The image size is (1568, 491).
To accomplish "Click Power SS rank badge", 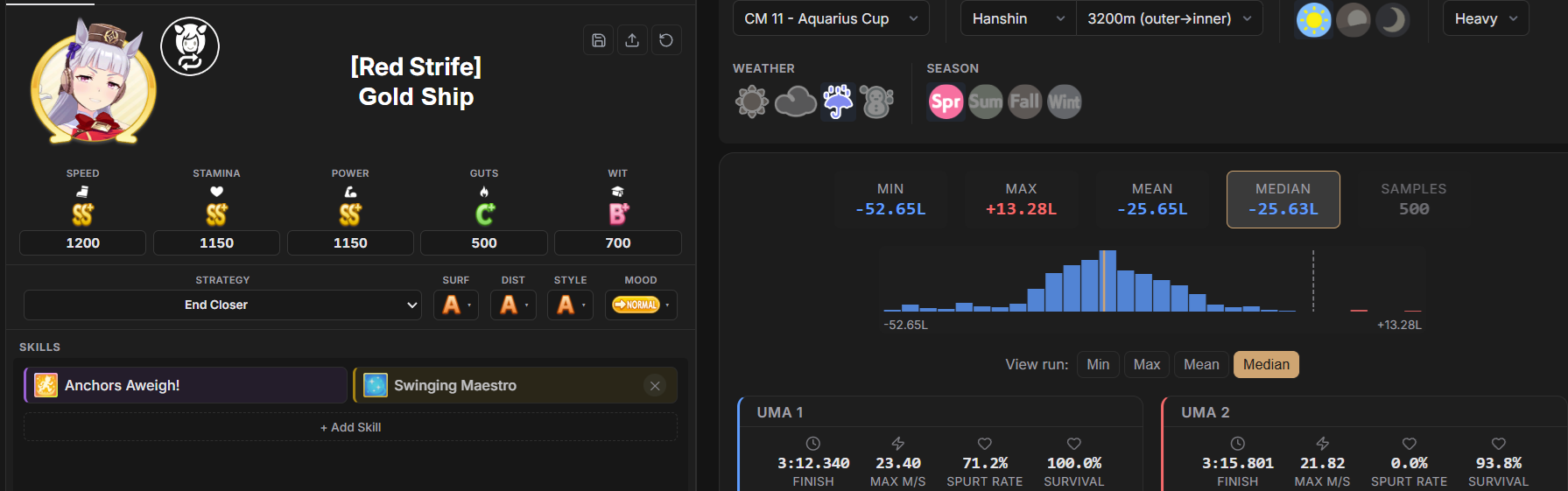I will (350, 214).
